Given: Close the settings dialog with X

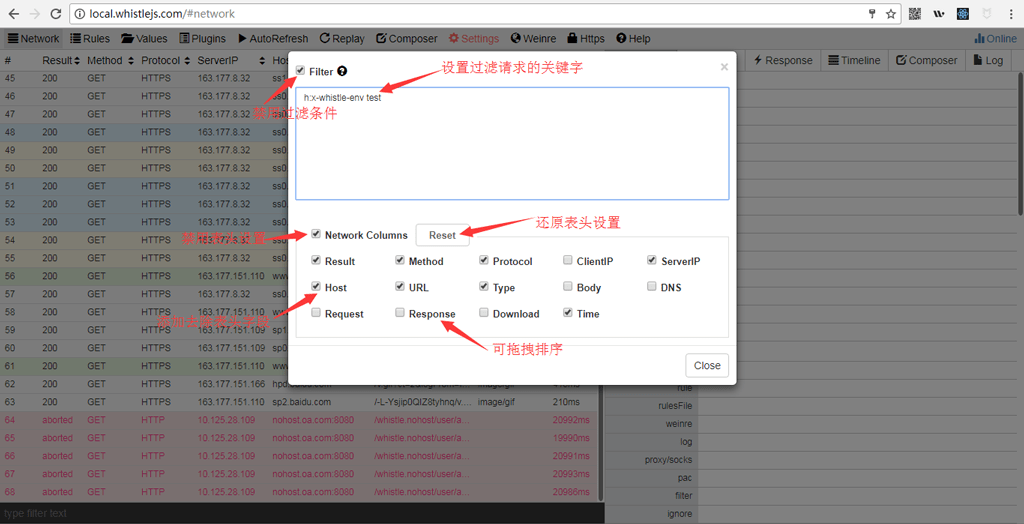Looking at the screenshot, I should [724, 68].
